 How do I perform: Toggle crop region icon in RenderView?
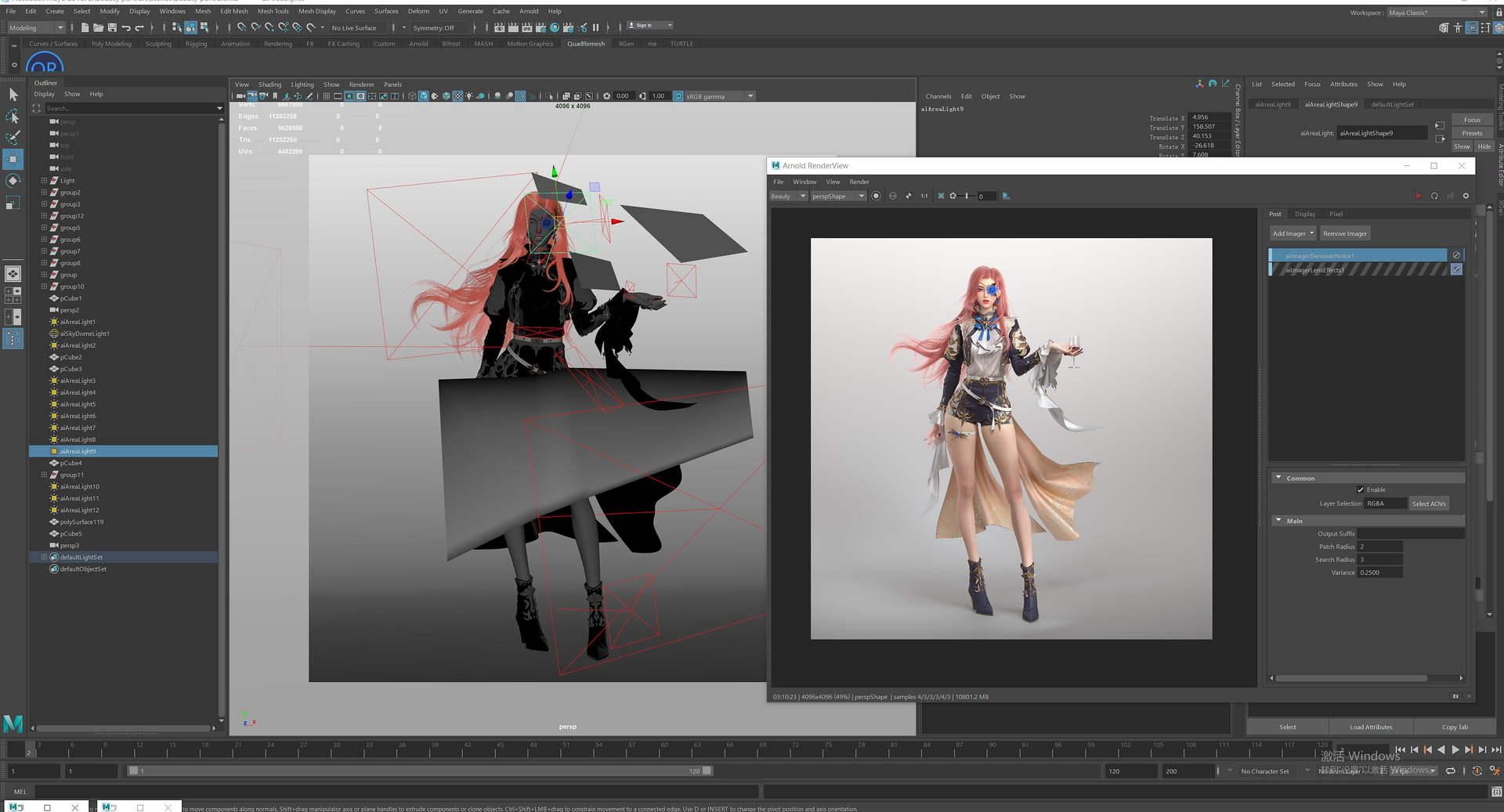941,197
